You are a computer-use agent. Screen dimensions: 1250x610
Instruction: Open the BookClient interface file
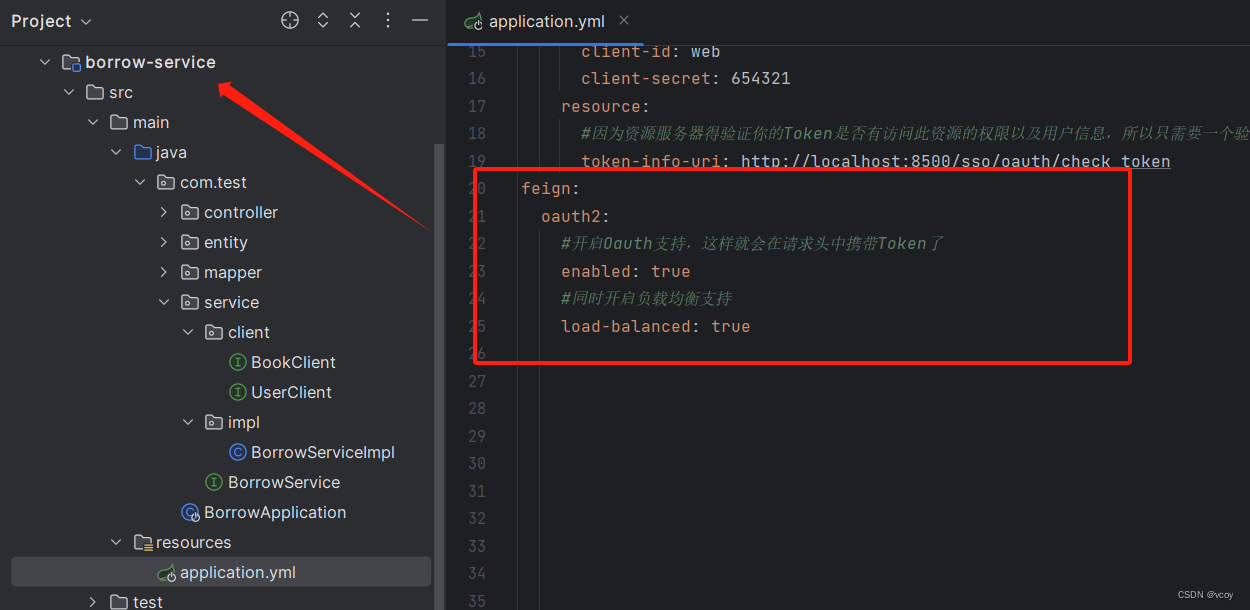[293, 362]
